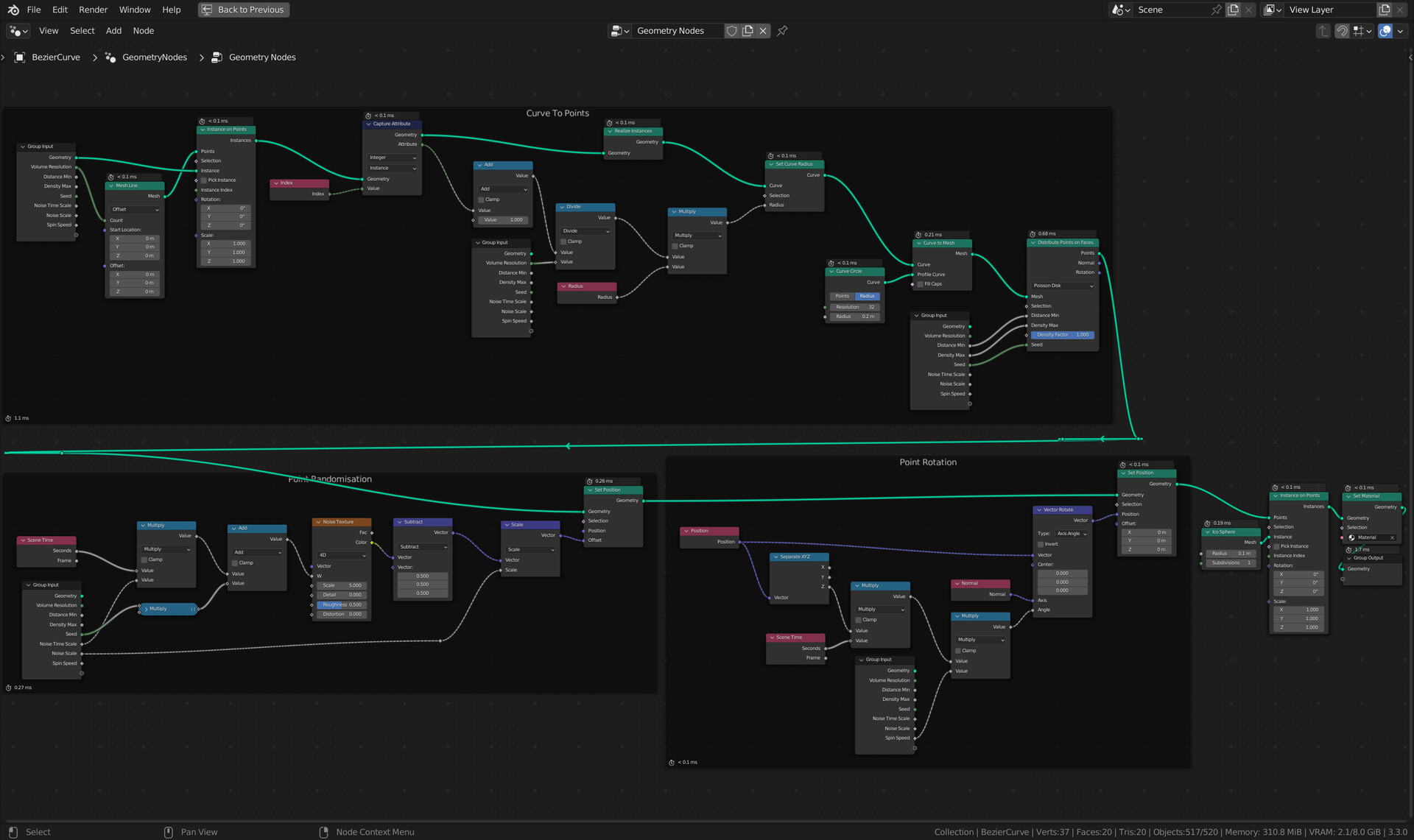Toggle the node overlays button
The height and width of the screenshot is (840, 1414).
(1385, 31)
